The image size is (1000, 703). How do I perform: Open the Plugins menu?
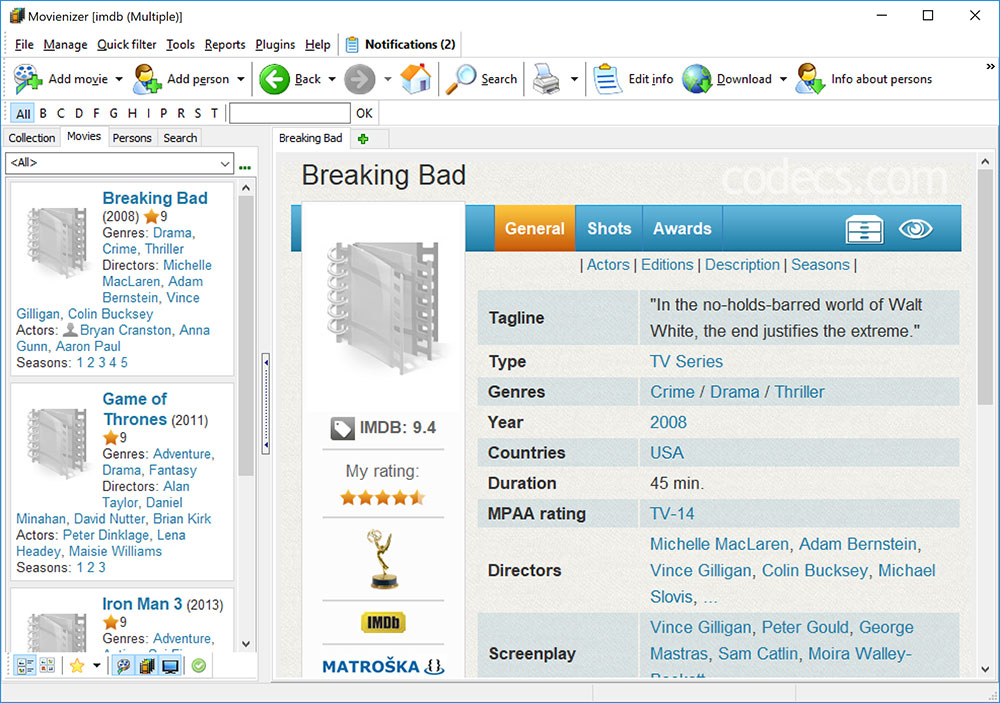(x=275, y=45)
